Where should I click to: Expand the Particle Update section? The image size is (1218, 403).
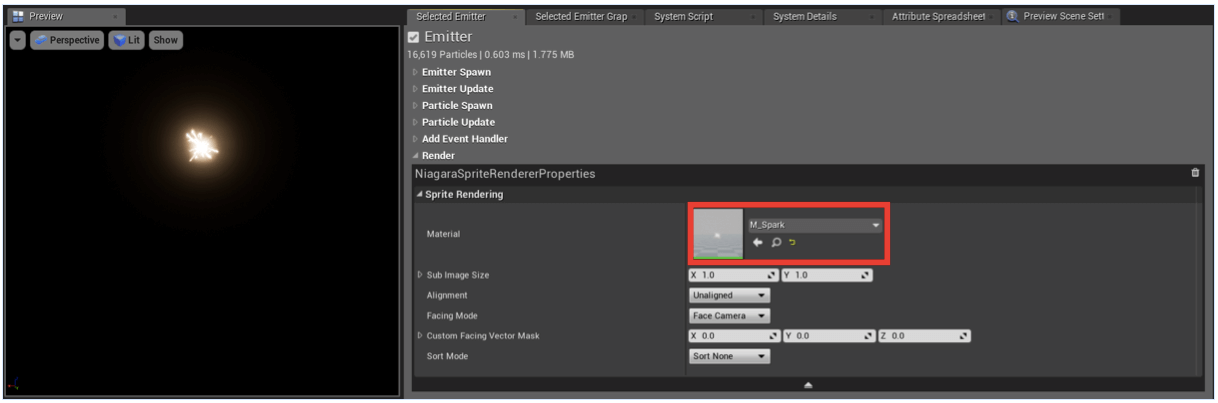pyautogui.click(x=458, y=122)
